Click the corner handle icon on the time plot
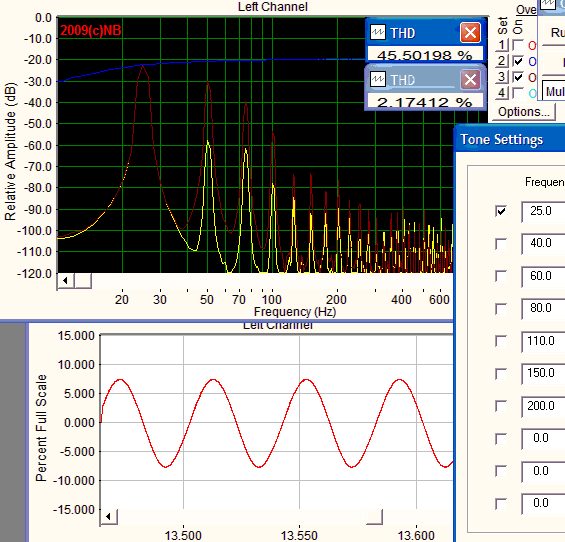 [x=374, y=517]
